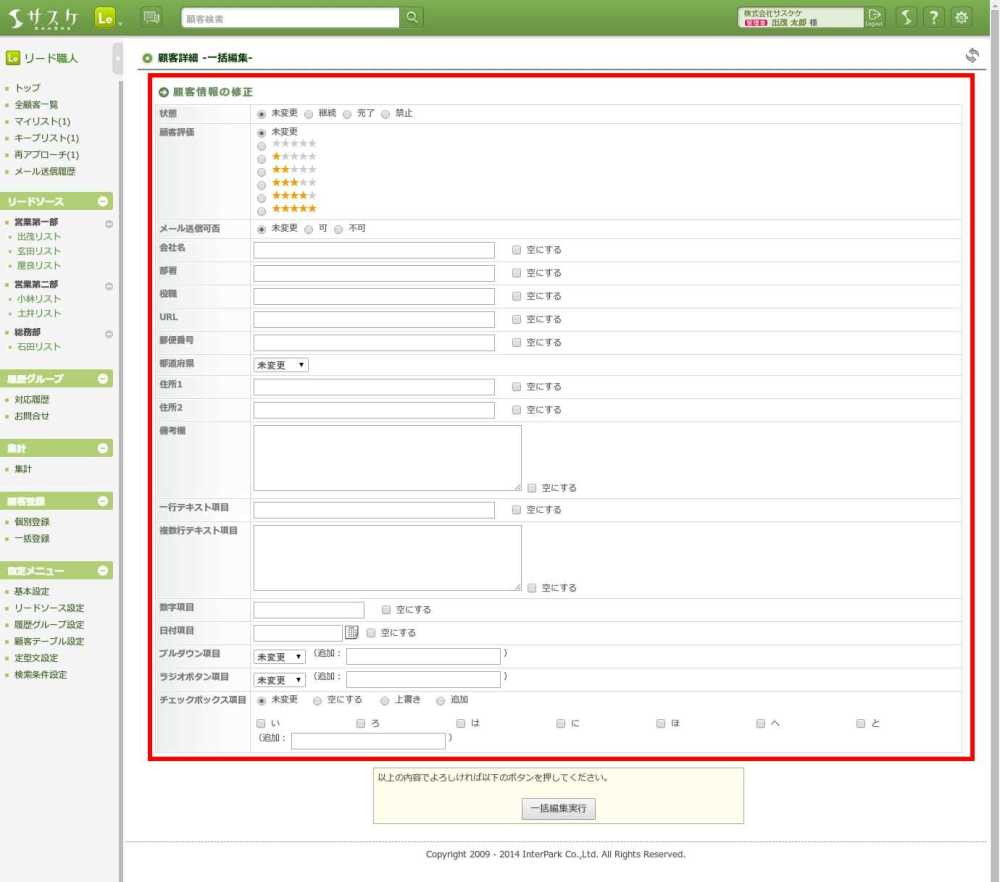
Task: Open the プルダウン項目 dropdown
Action: pos(279,657)
